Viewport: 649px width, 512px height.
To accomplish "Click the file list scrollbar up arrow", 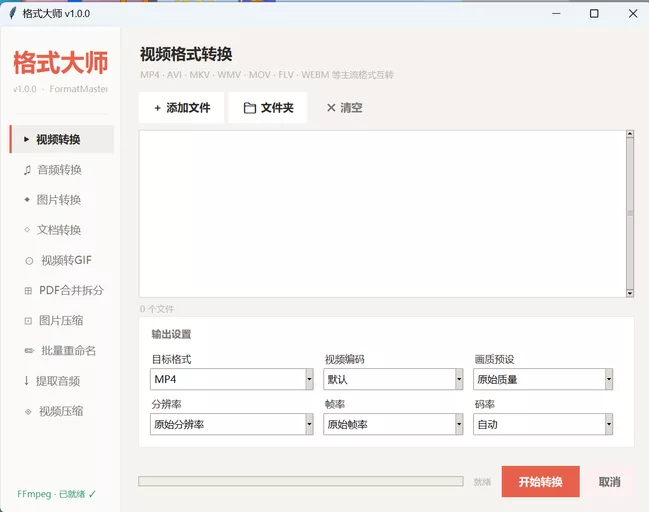I will [x=630, y=134].
